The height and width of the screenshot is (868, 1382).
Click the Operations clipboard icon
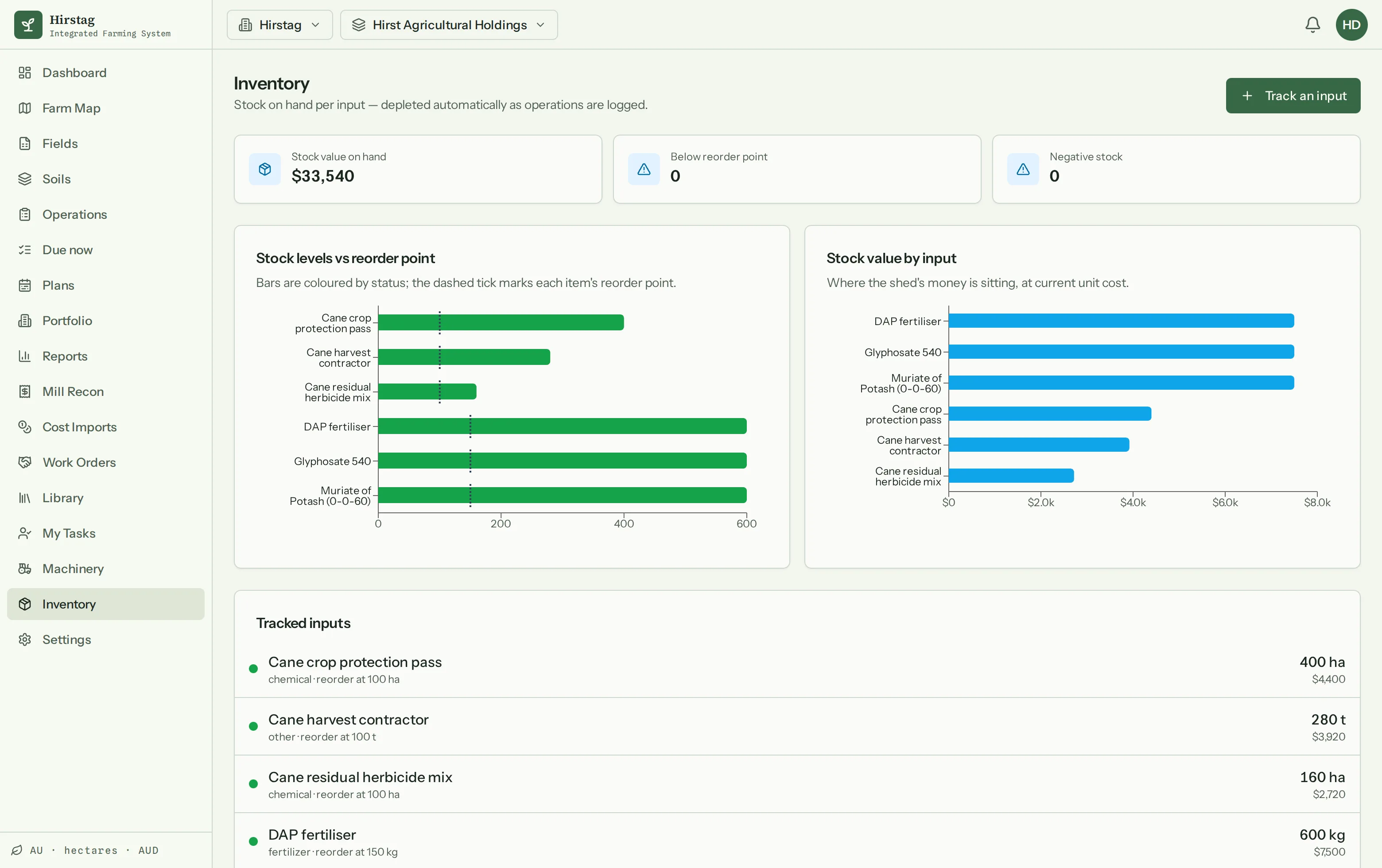[x=25, y=214]
